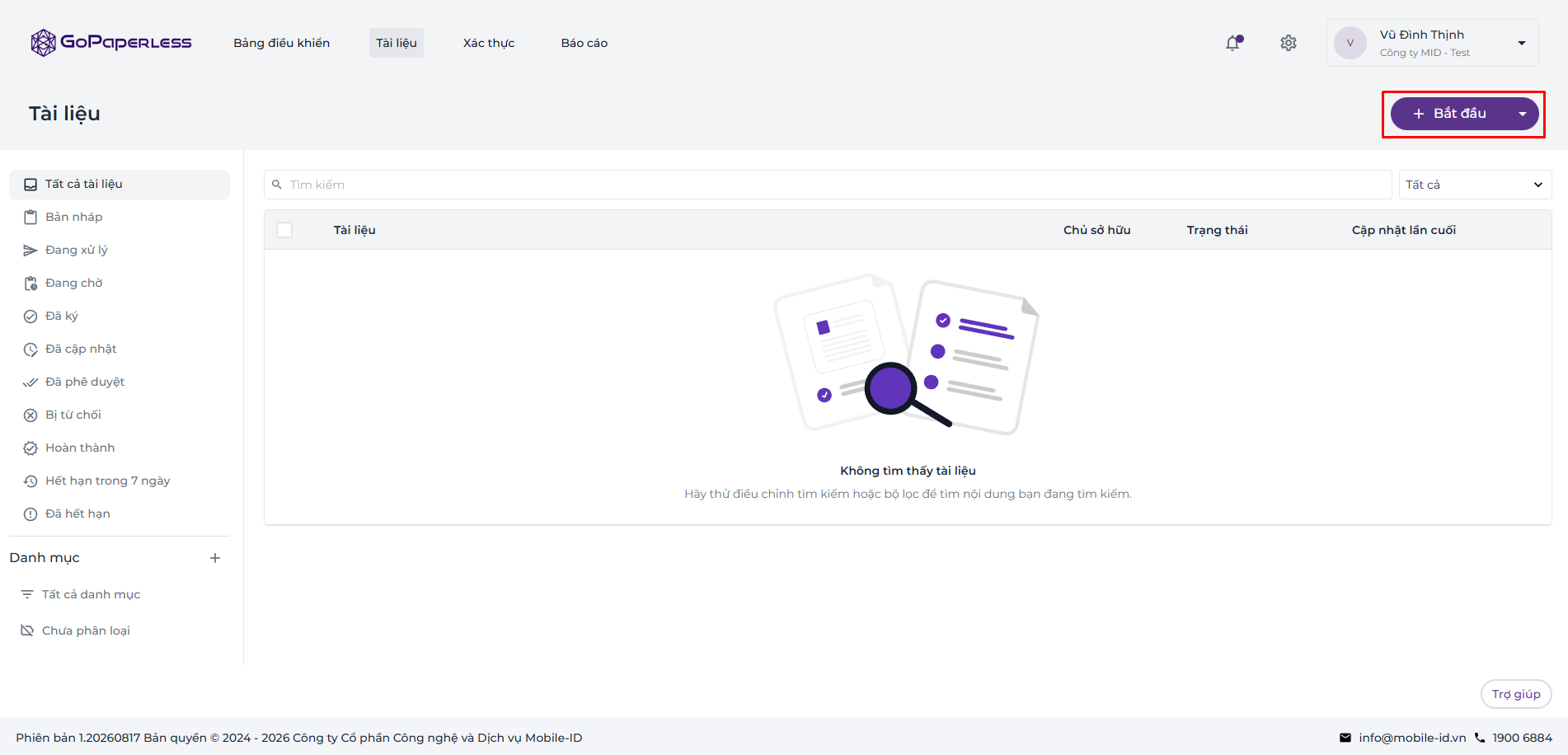Click the 'Đang chờ' pending icon
1568x755 pixels.
(x=31, y=284)
